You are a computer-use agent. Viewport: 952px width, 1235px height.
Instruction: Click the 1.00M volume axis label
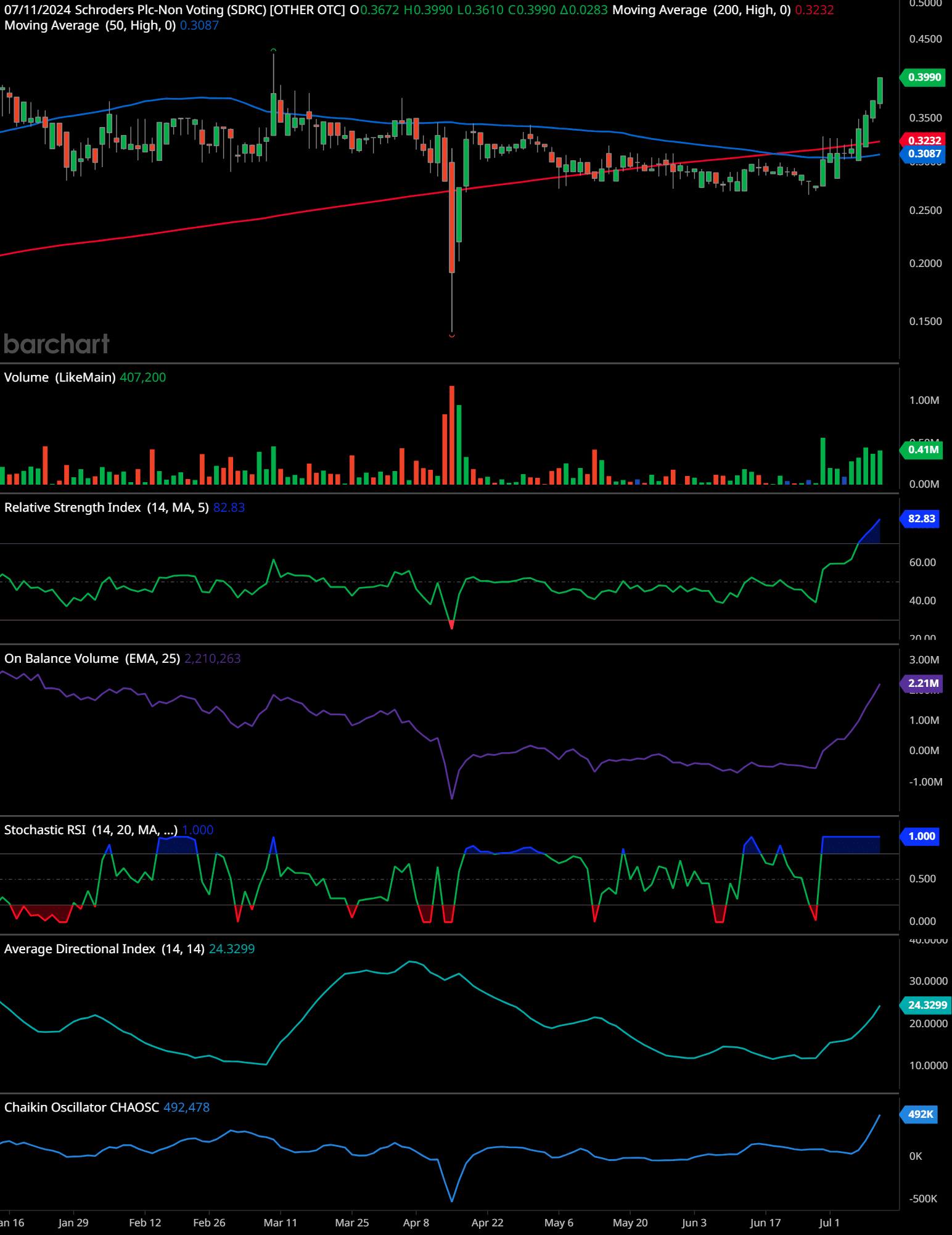[924, 400]
